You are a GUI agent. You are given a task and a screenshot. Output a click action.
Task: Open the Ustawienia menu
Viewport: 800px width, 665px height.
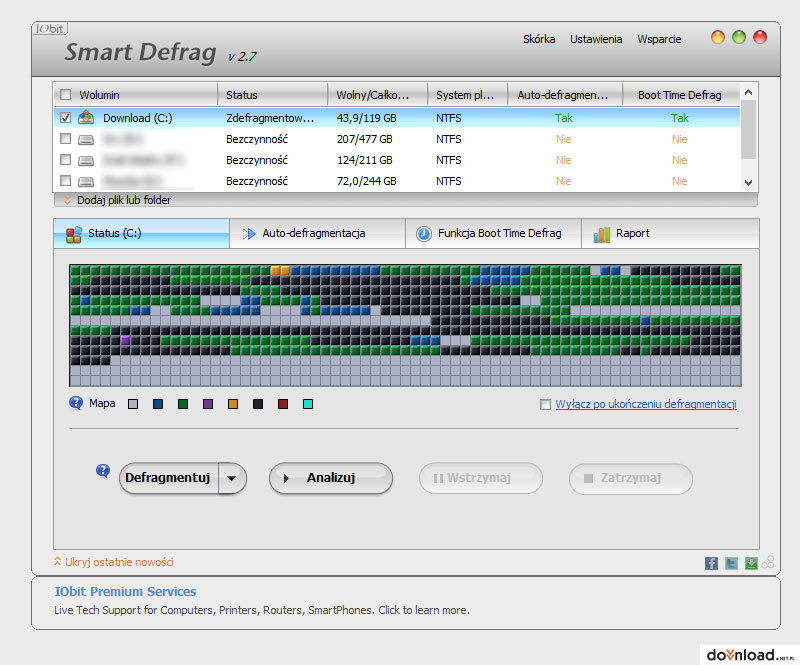tap(596, 39)
